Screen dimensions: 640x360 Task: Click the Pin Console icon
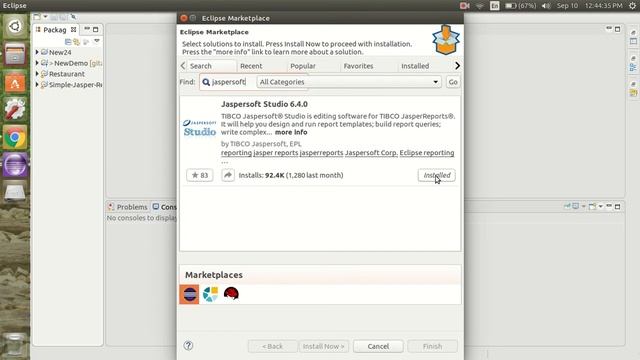[x=567, y=207]
